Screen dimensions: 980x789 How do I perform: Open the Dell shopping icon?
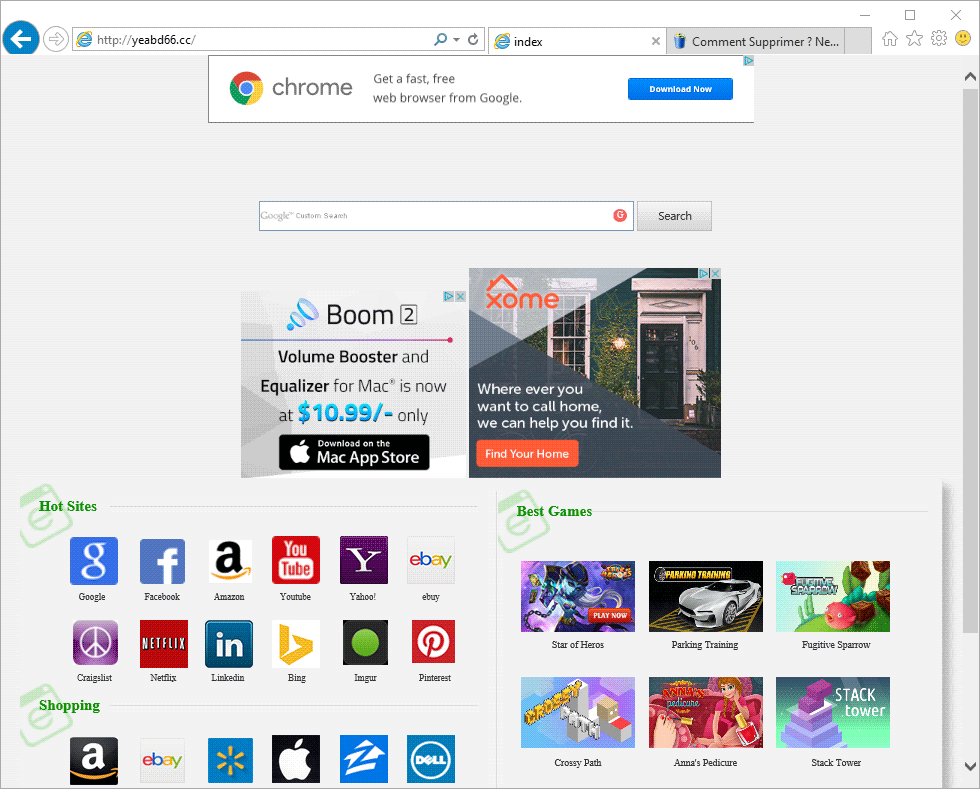pos(431,759)
